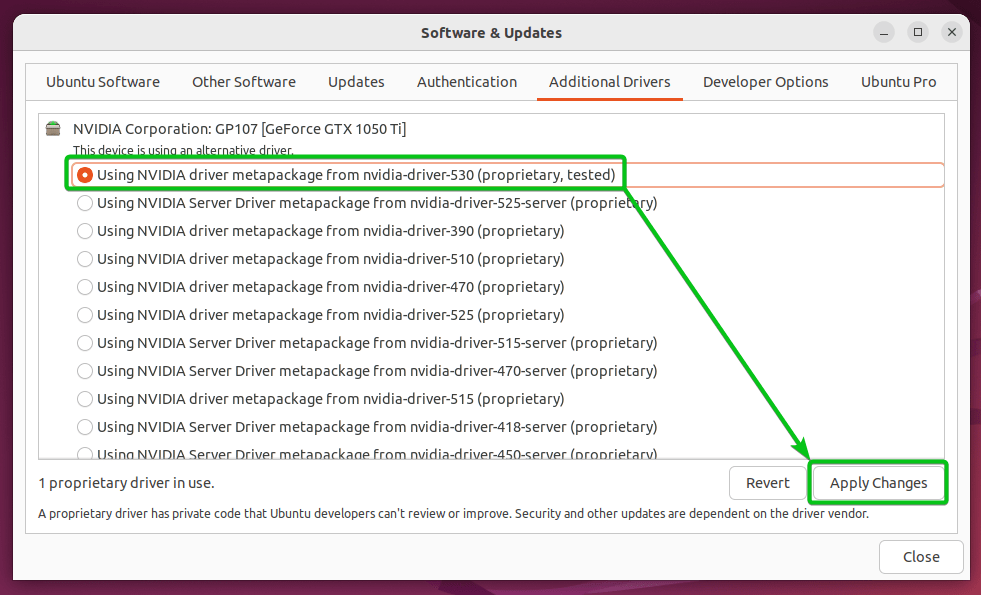Click the Apply Changes button
981x595 pixels.
click(878, 483)
